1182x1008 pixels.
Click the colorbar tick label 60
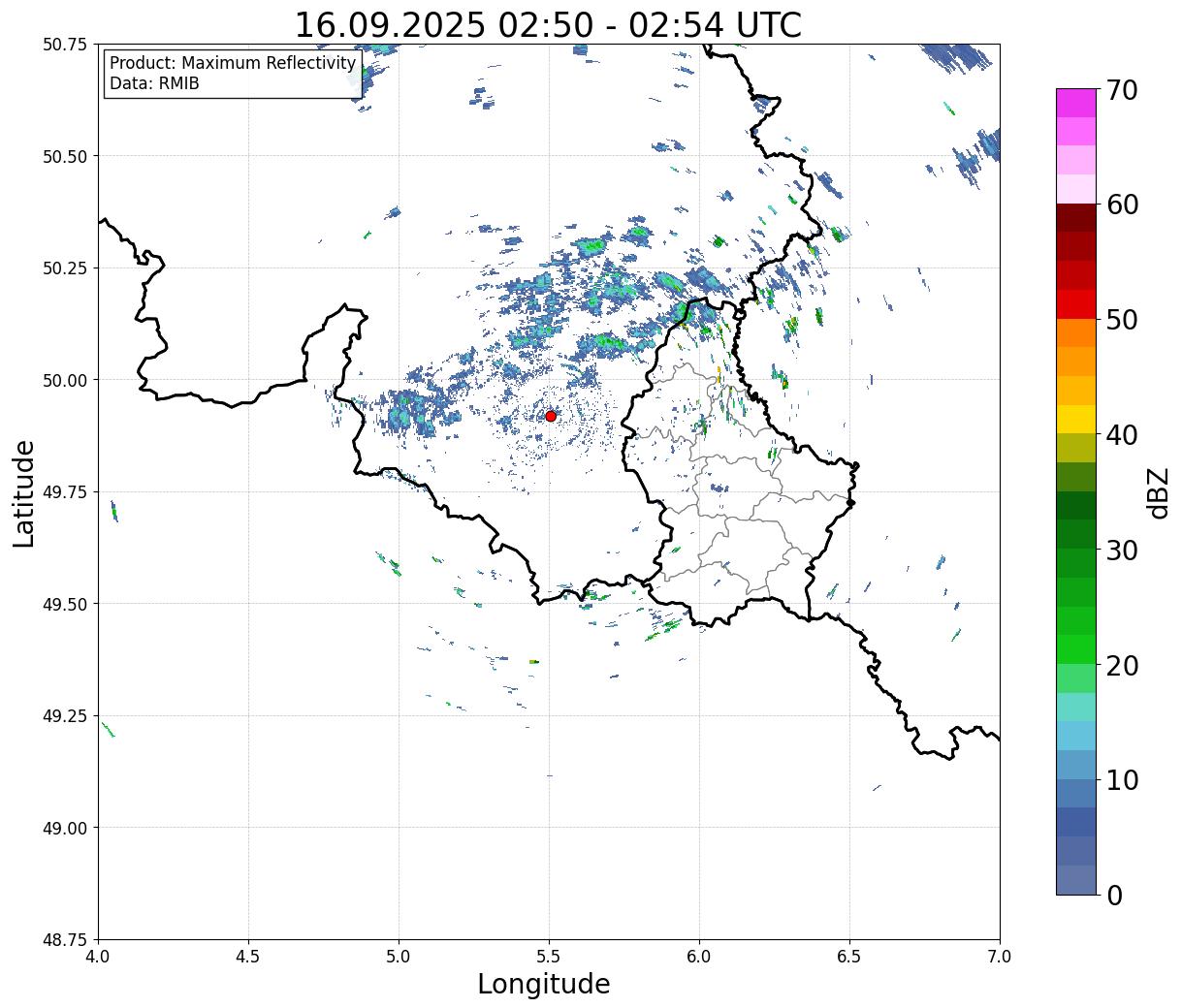(x=1121, y=205)
